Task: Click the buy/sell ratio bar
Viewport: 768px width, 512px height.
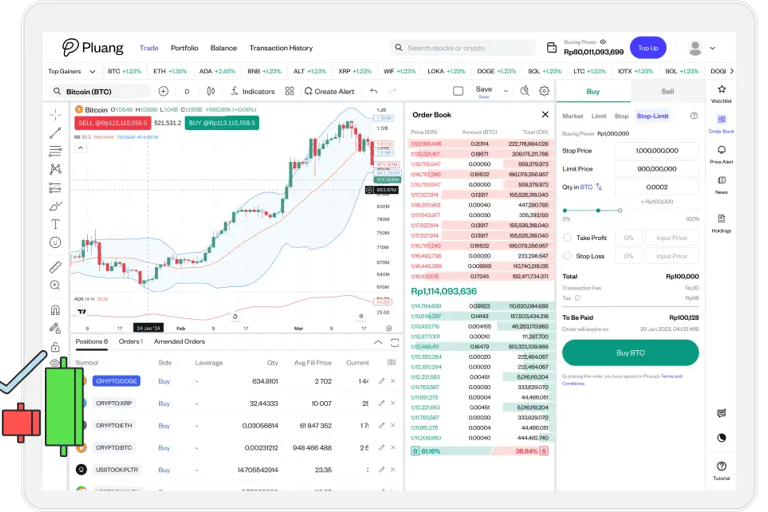Action: pos(480,451)
